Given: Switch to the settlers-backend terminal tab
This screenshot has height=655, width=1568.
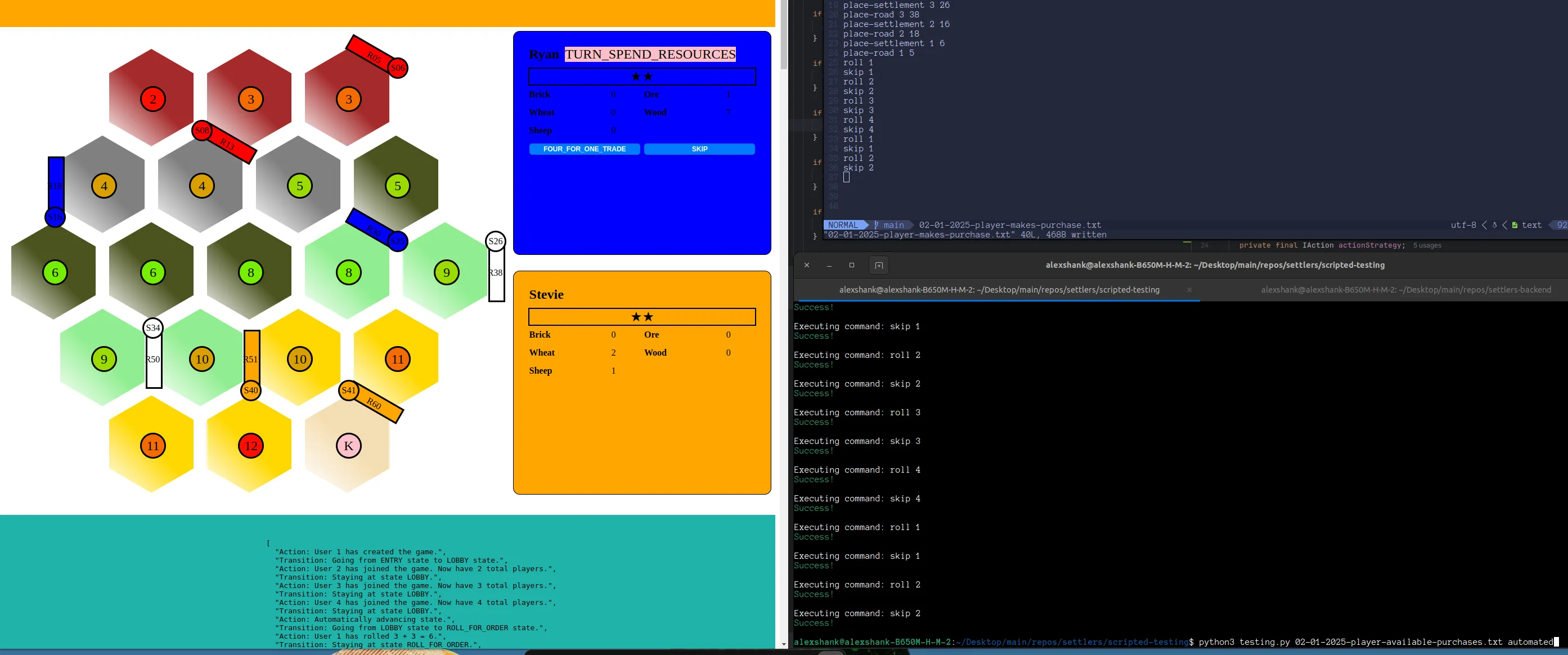Looking at the screenshot, I should (x=1405, y=290).
